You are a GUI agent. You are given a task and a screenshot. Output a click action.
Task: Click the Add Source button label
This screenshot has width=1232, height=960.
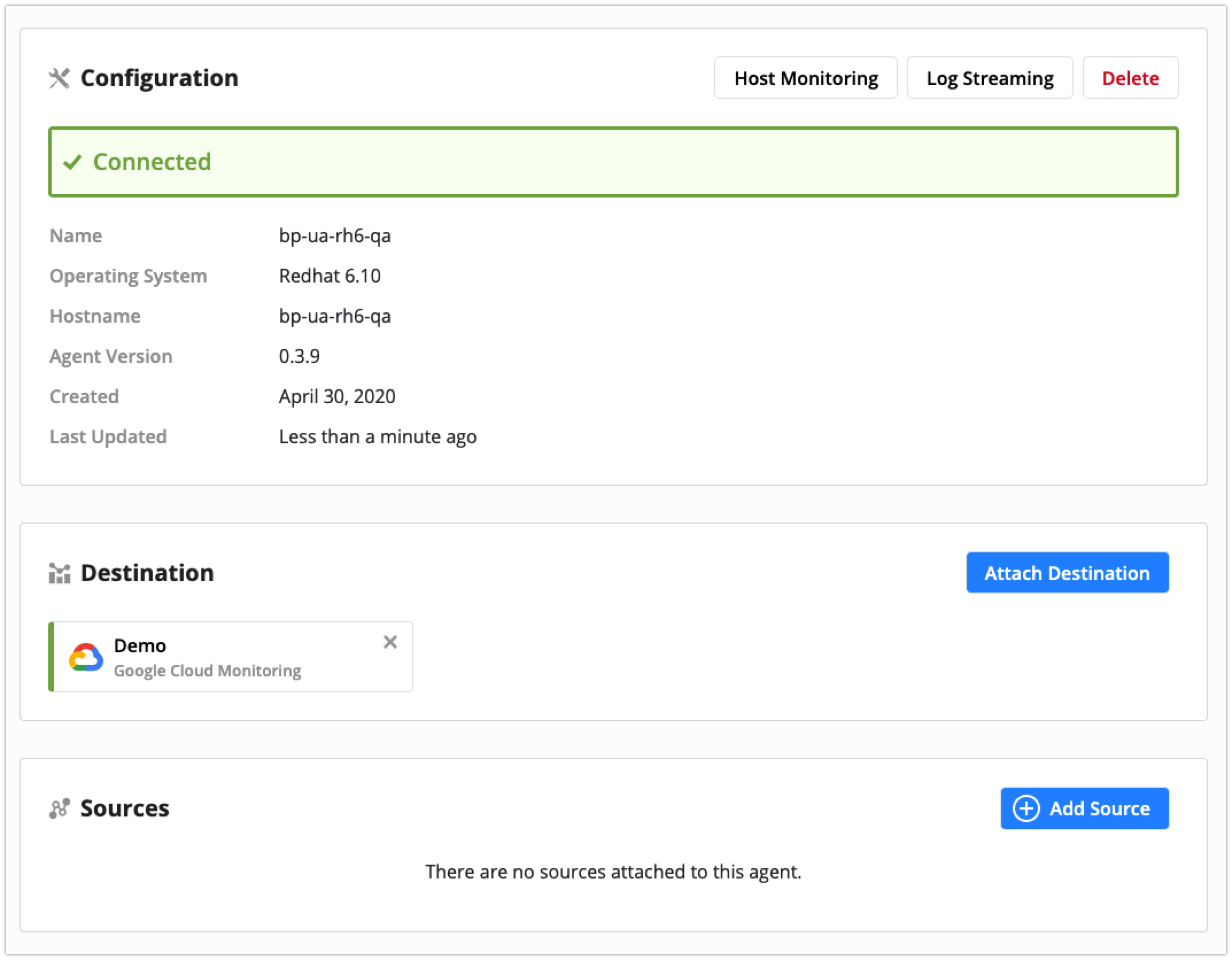click(x=1099, y=808)
